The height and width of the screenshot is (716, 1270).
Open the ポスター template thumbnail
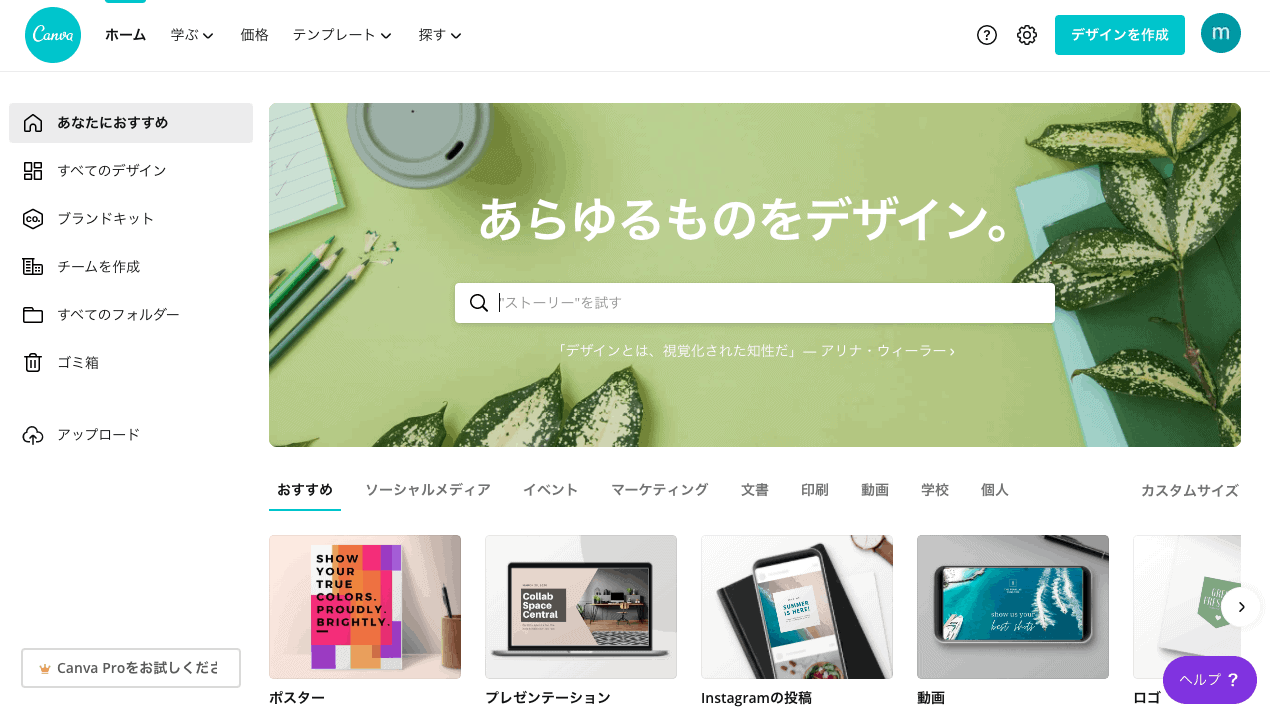tap(365, 607)
